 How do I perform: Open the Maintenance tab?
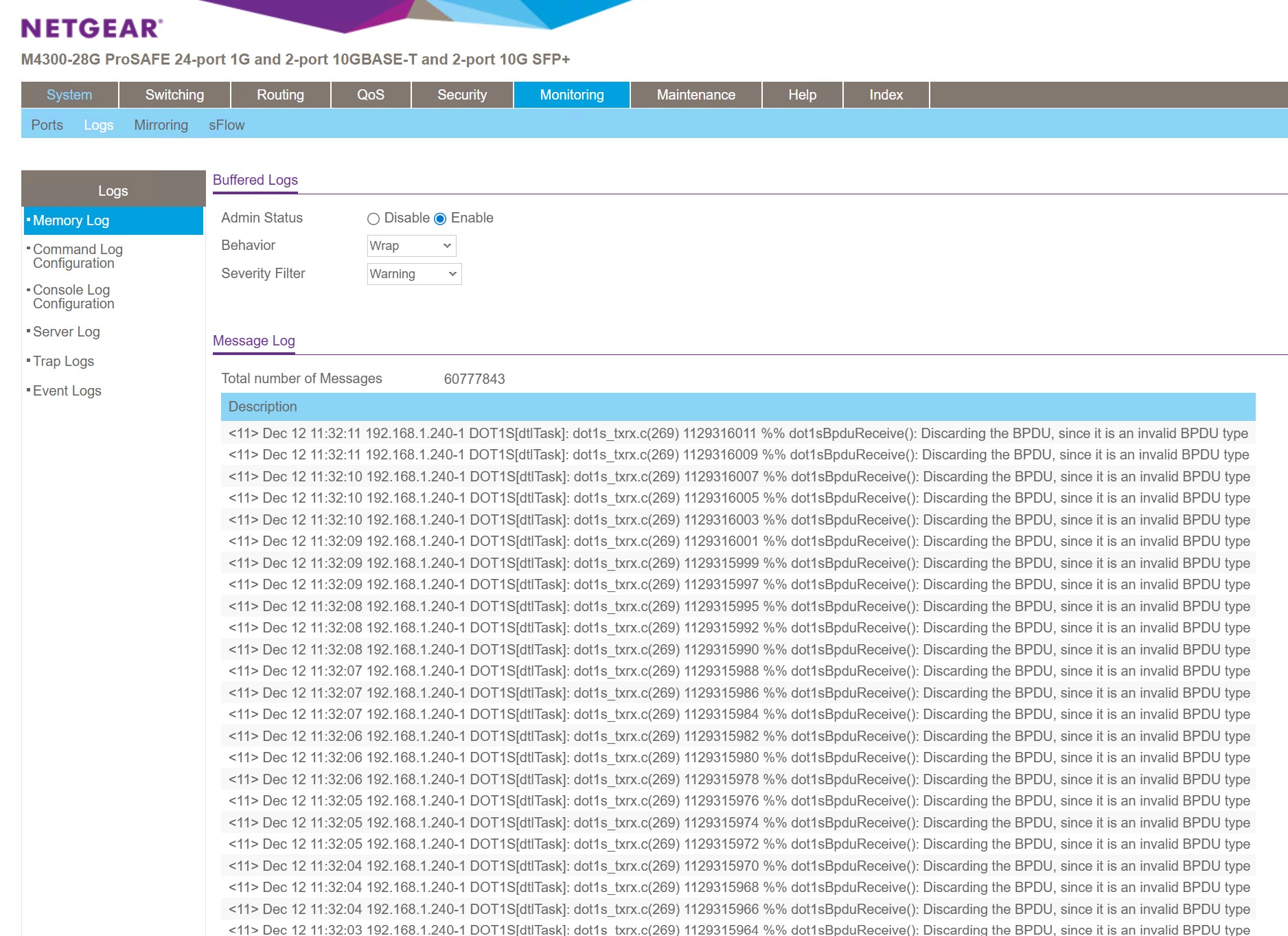click(695, 95)
